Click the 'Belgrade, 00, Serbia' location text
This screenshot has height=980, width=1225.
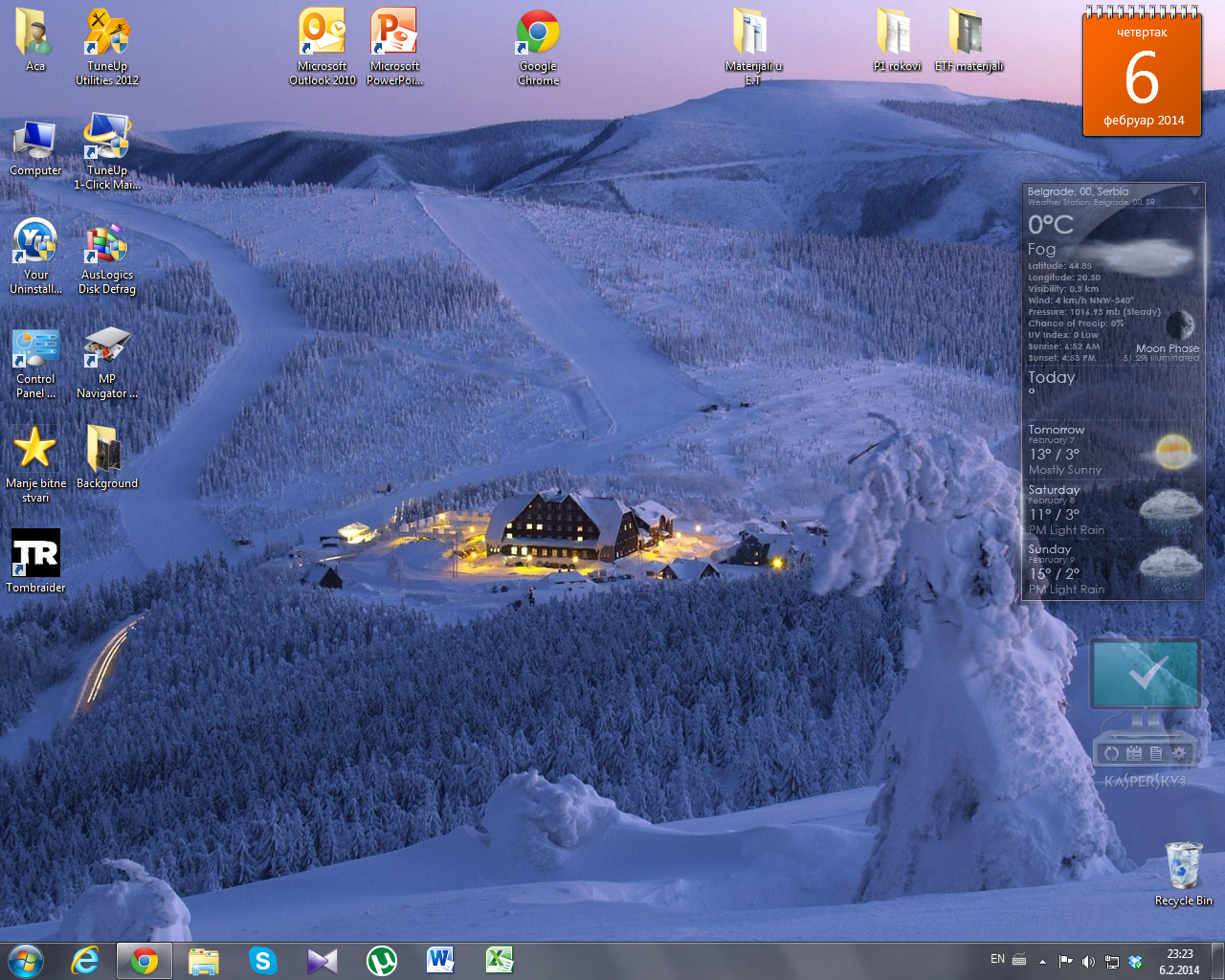click(x=1078, y=191)
